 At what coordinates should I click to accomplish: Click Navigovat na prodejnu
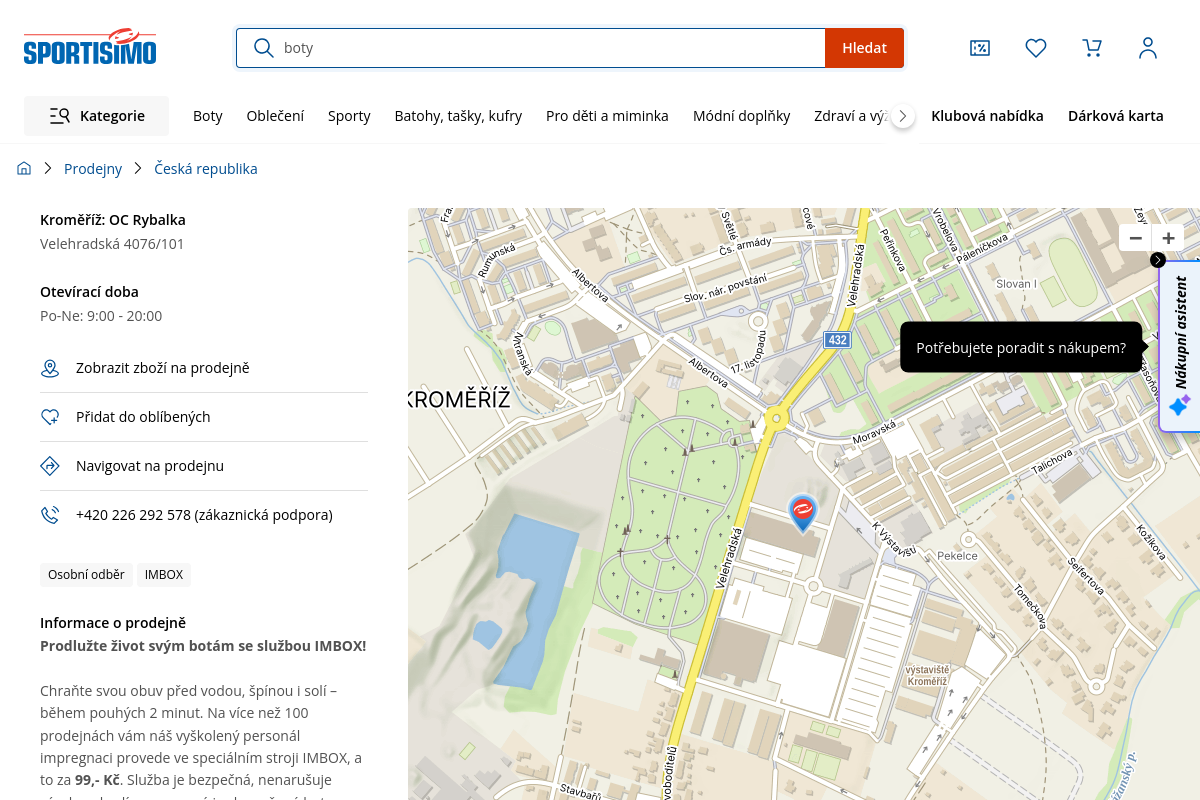[x=150, y=466]
